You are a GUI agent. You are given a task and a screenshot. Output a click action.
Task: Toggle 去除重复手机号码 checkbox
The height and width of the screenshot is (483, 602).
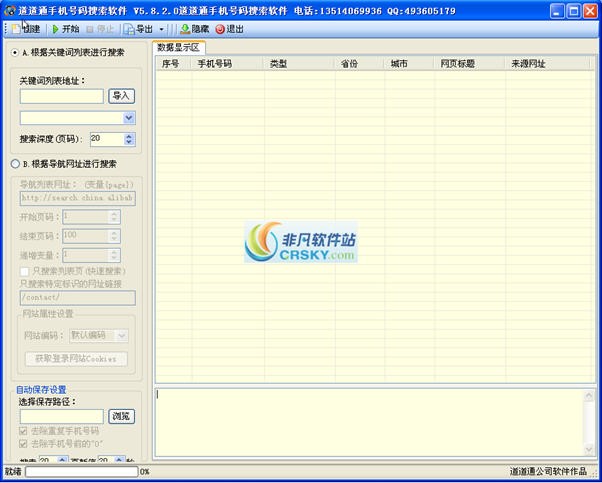tap(24, 431)
